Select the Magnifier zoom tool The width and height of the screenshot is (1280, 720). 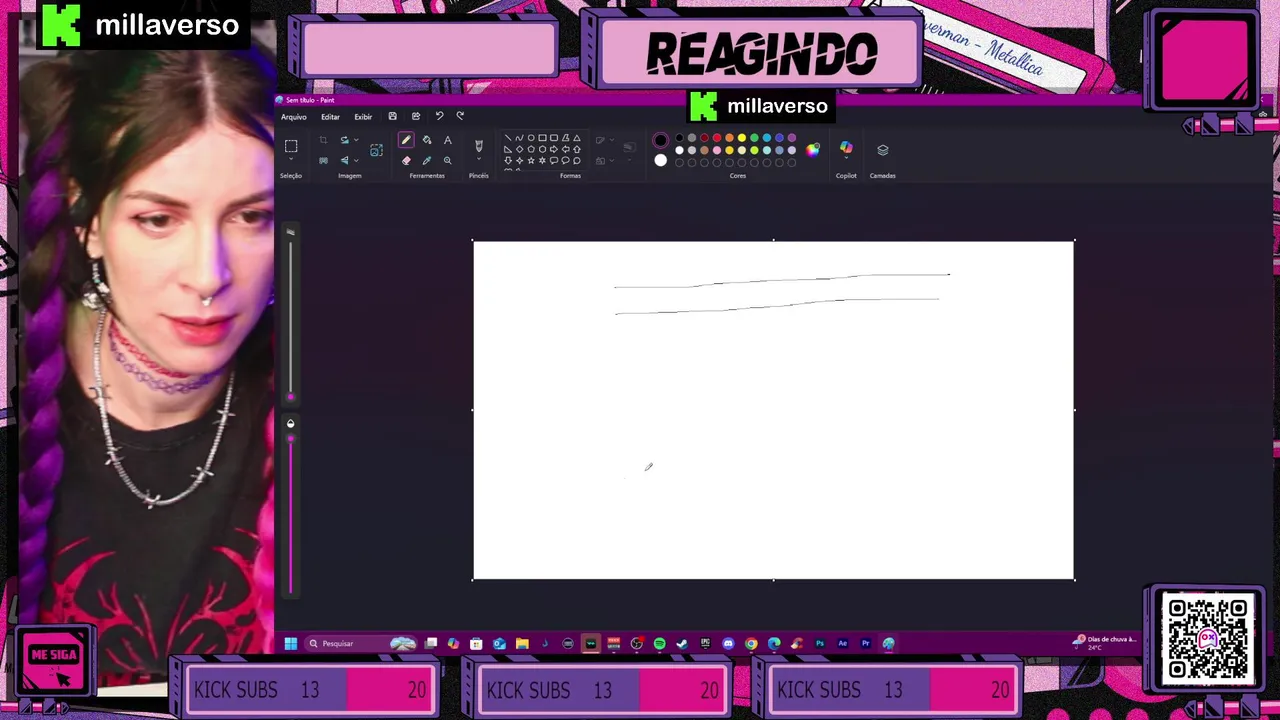pyautogui.click(x=448, y=160)
